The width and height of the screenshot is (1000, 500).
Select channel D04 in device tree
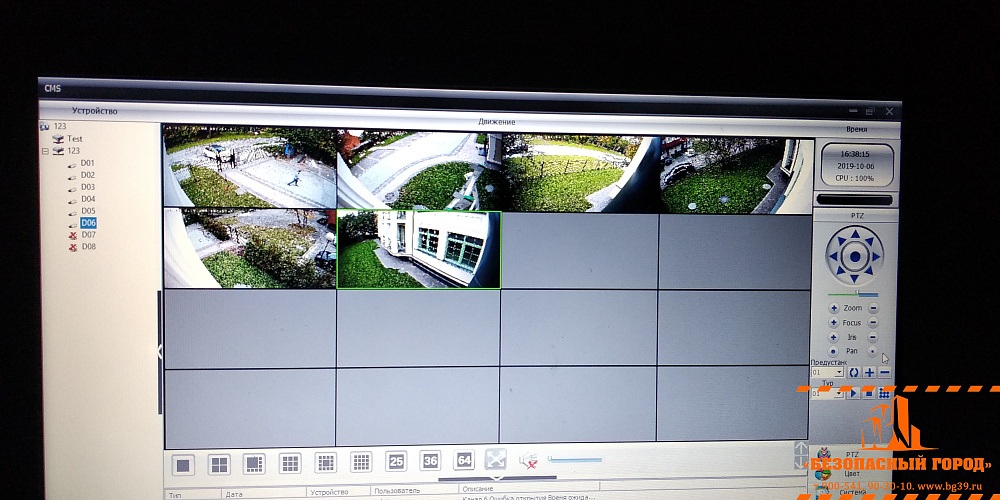coord(88,199)
